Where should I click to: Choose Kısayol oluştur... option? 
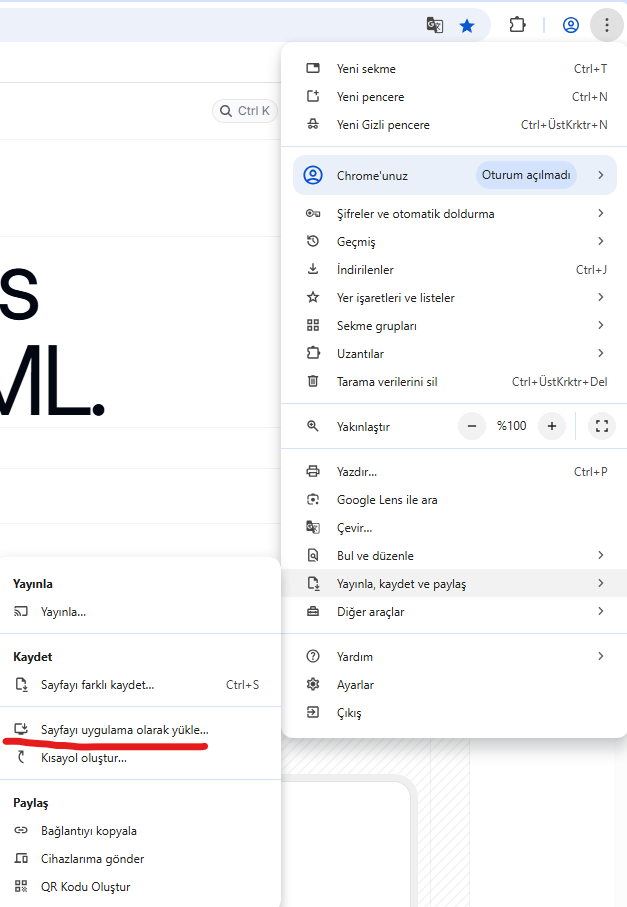click(140, 758)
